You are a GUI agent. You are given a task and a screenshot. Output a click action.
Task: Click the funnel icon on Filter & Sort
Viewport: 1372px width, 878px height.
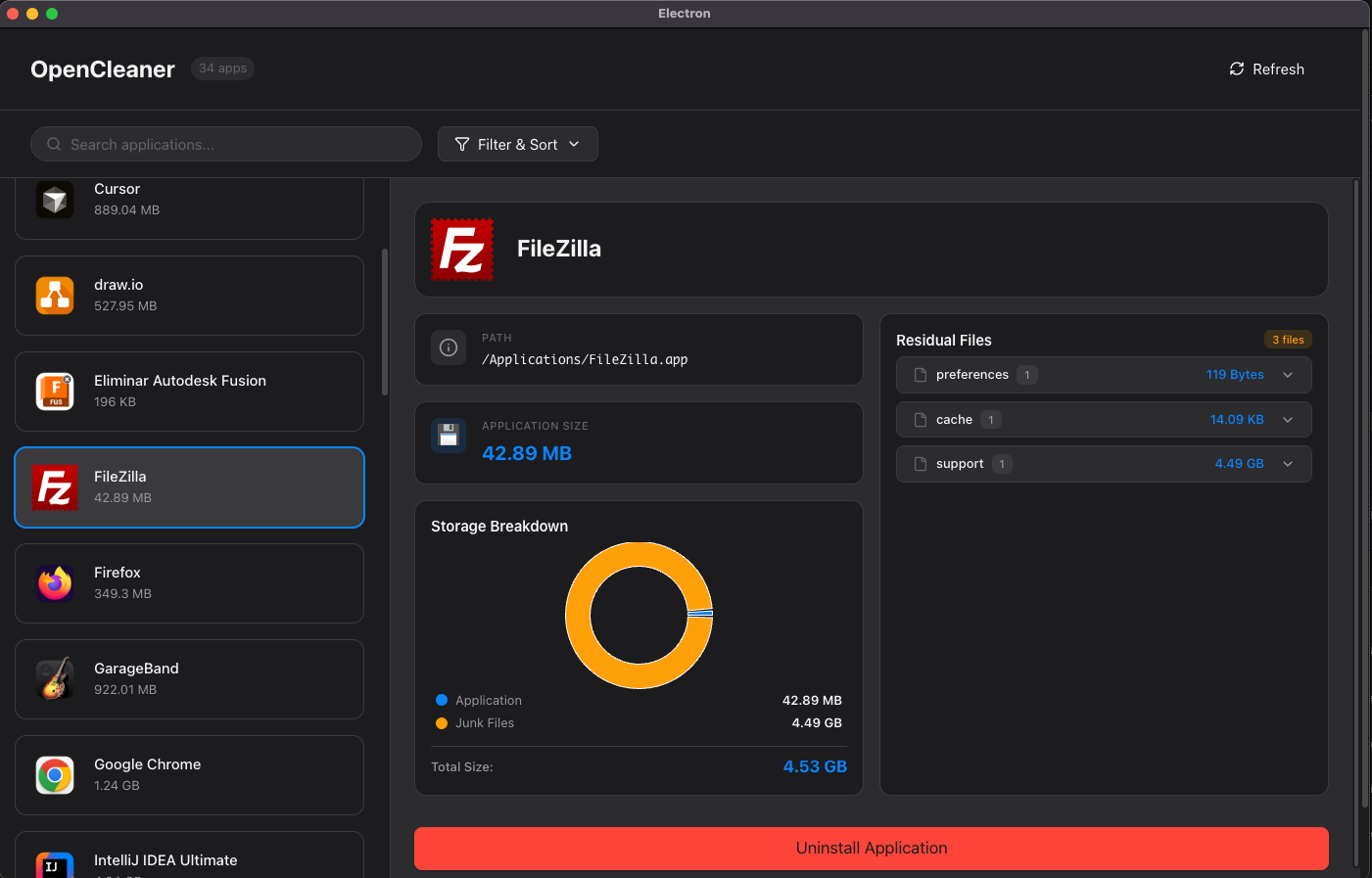462,144
